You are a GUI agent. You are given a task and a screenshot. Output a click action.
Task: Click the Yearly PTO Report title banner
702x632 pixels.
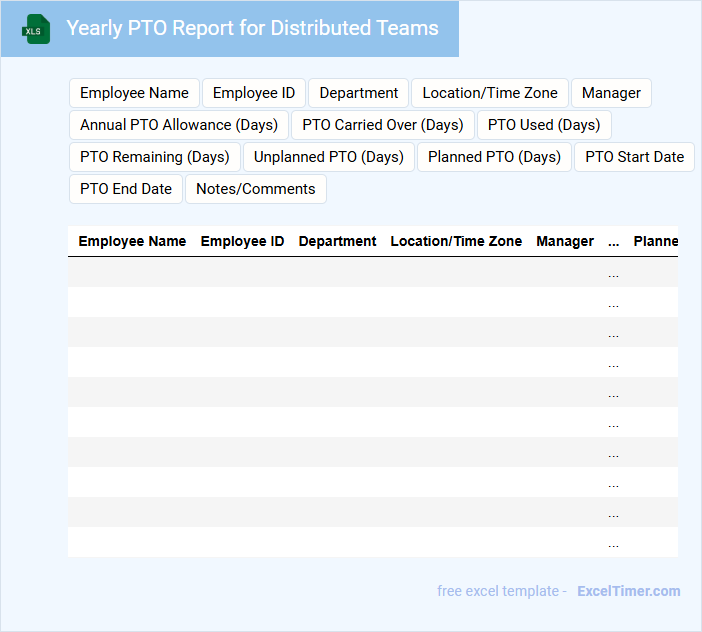point(252,28)
